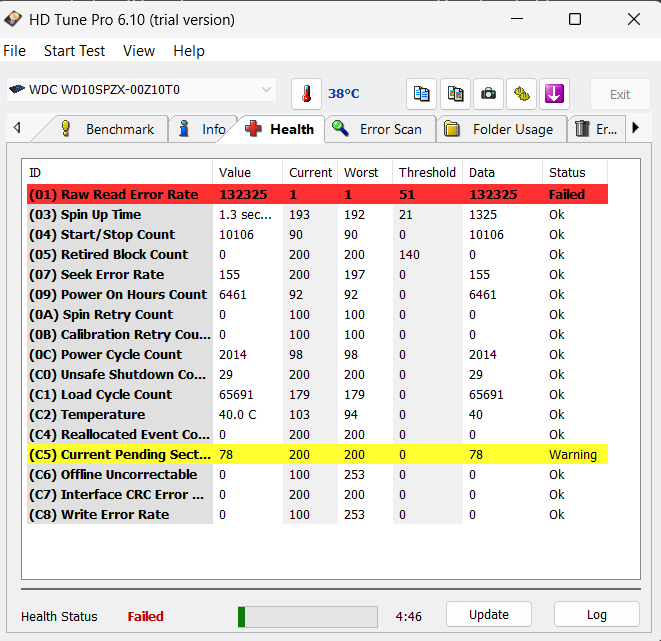Select the Power On Hours Count row
Viewport: 661px width, 641px height.
(x=317, y=295)
